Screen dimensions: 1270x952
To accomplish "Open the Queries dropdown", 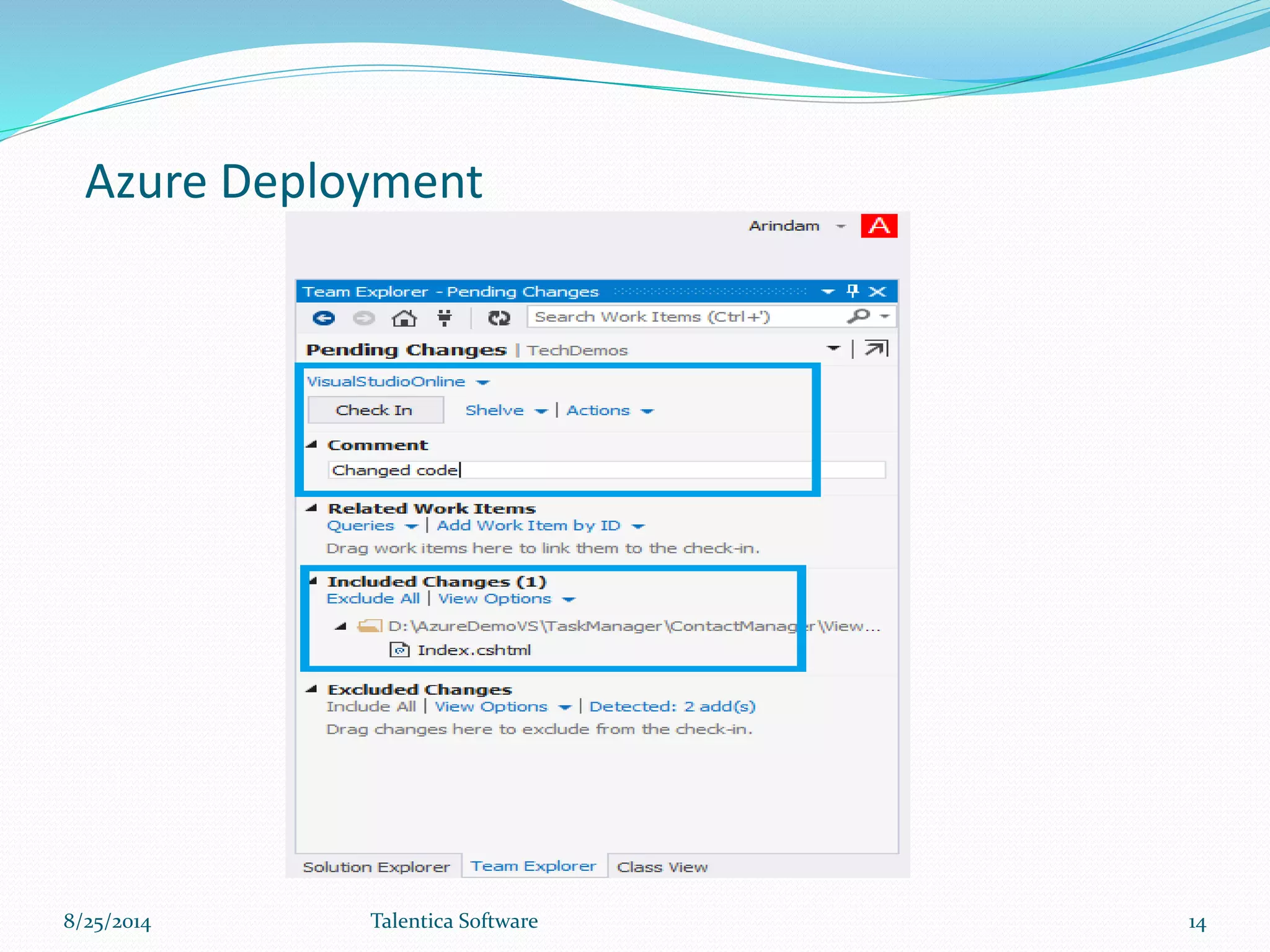I will click(411, 527).
